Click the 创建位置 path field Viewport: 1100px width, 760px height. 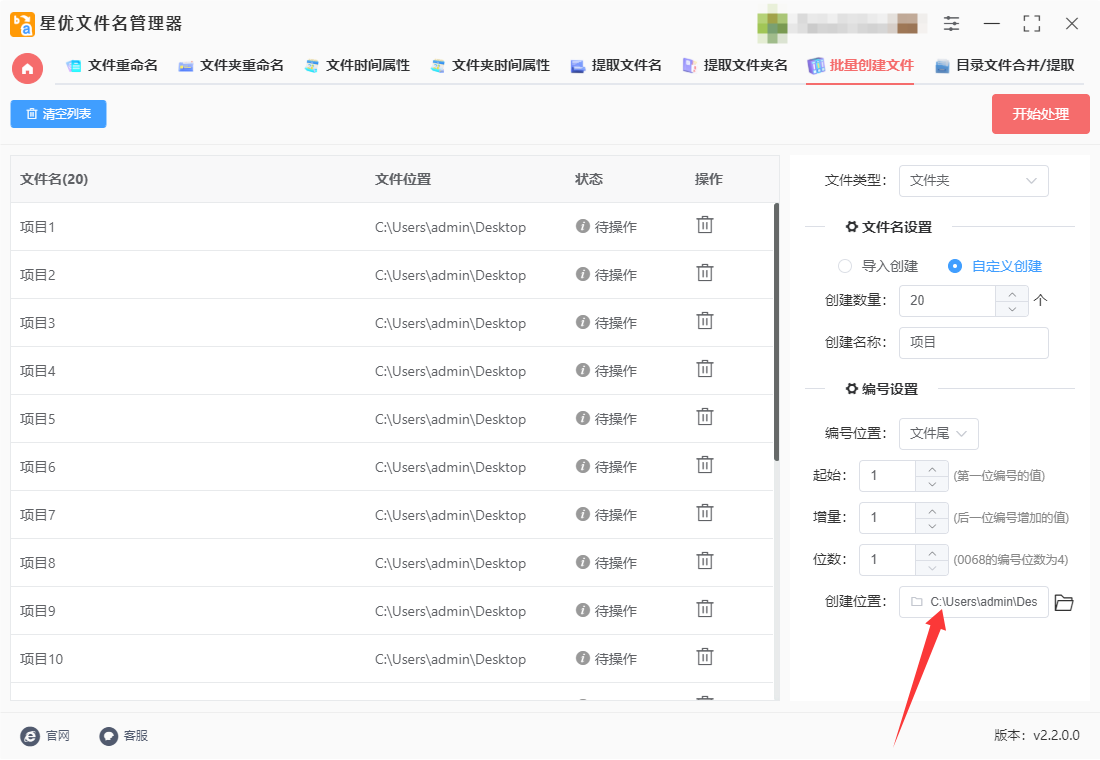point(974,602)
